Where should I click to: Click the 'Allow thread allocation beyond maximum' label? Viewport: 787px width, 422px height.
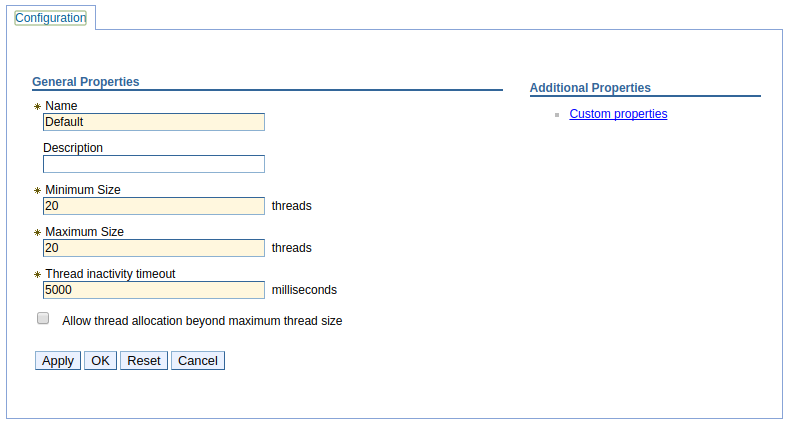[x=202, y=321]
